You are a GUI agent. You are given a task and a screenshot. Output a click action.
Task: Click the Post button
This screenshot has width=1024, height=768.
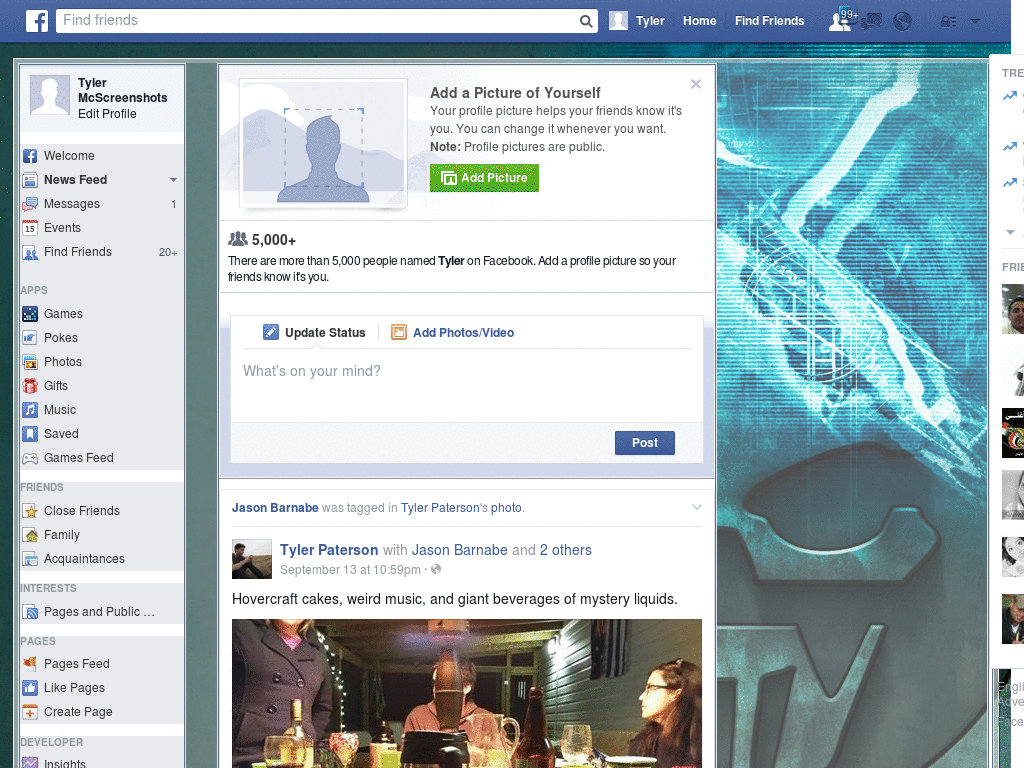(x=645, y=443)
